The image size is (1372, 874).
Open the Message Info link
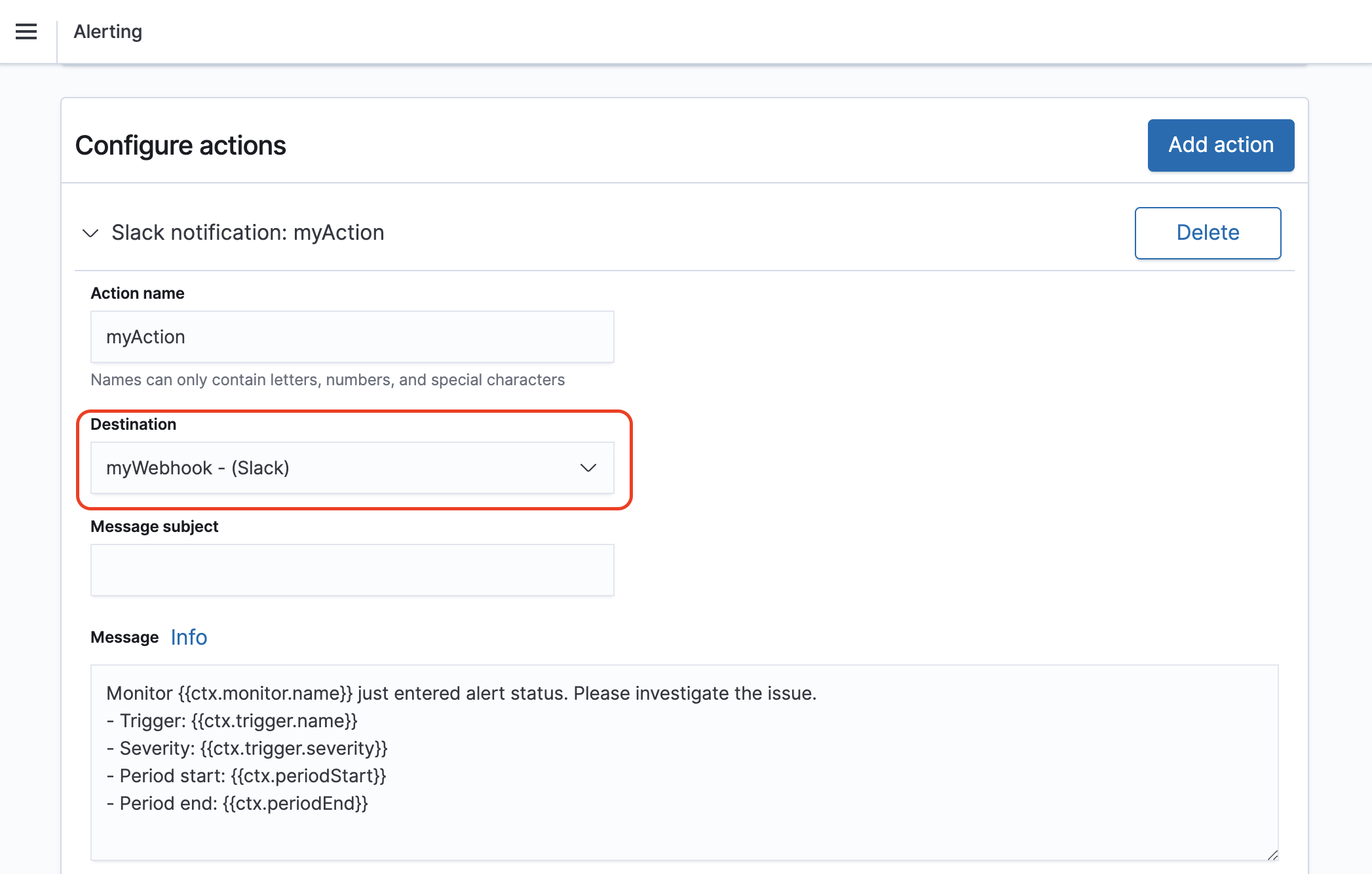coord(189,637)
